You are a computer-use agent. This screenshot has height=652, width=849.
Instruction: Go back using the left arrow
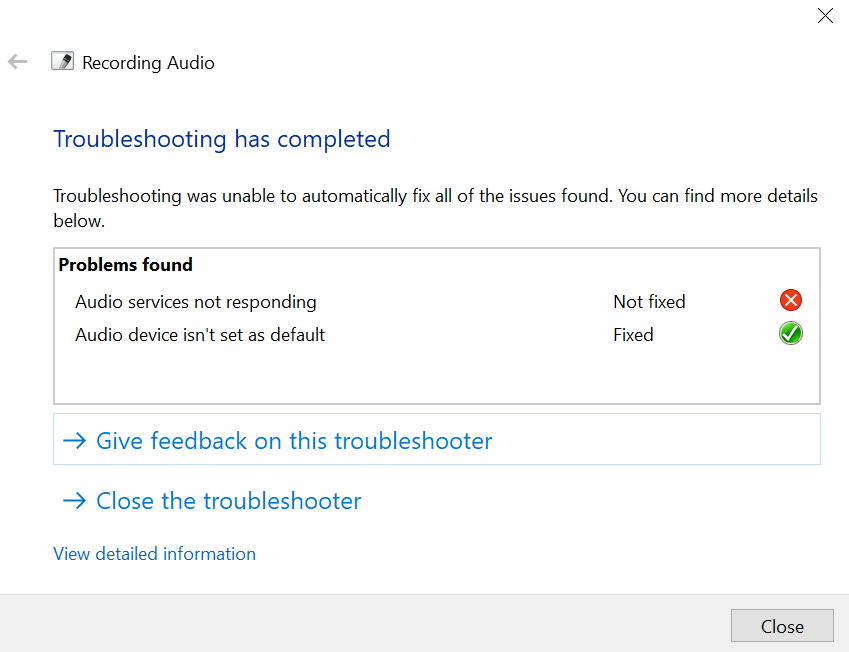(17, 62)
